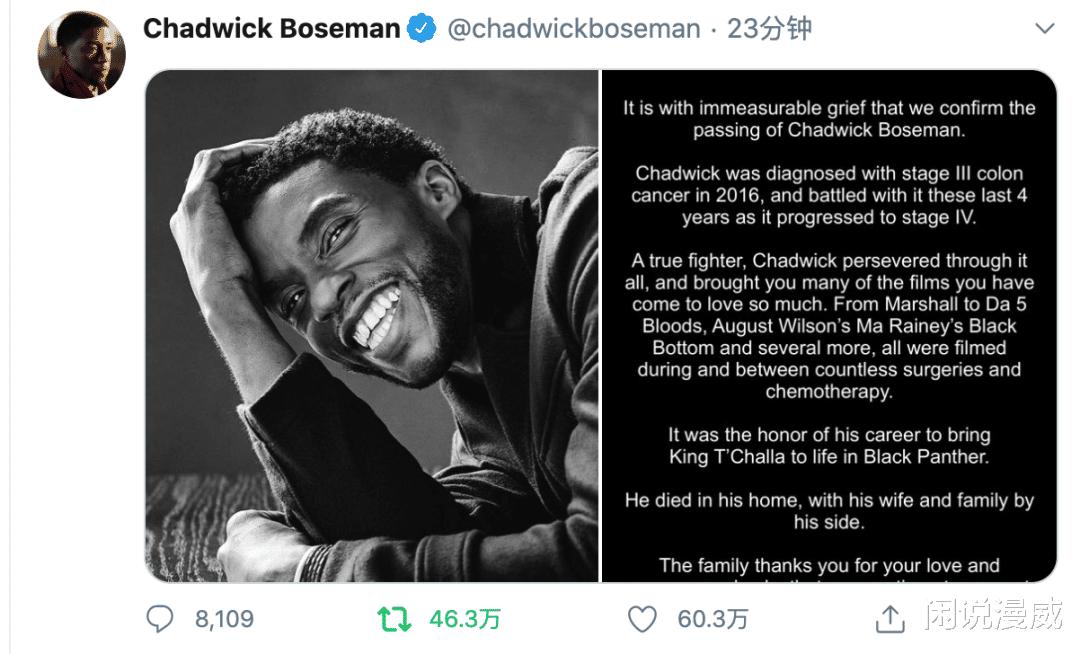The image size is (1080, 654).
Task: Expand the tweet options chevron
Action: pos(1044,29)
